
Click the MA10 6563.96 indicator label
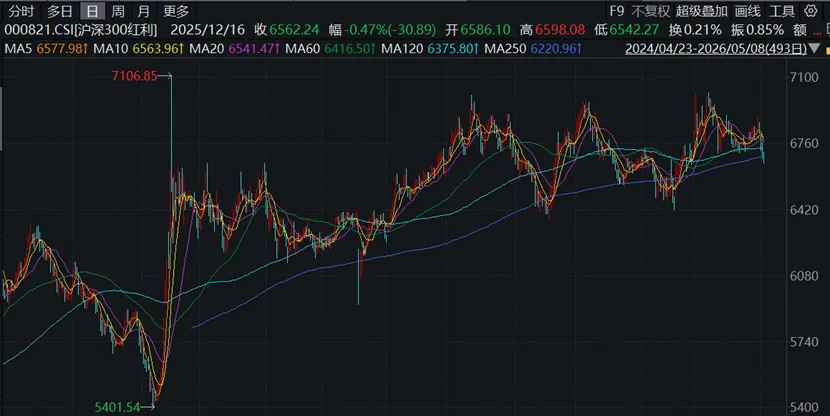(x=139, y=49)
